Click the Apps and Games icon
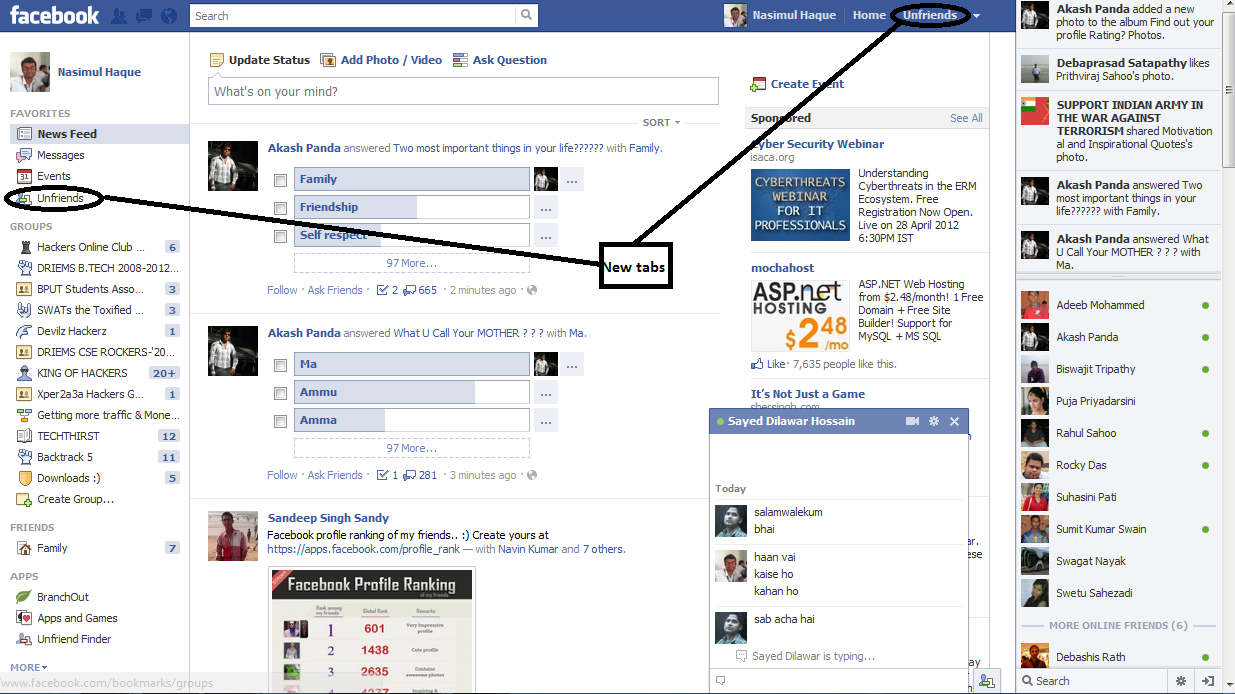This screenshot has width=1235, height=694. 24,618
